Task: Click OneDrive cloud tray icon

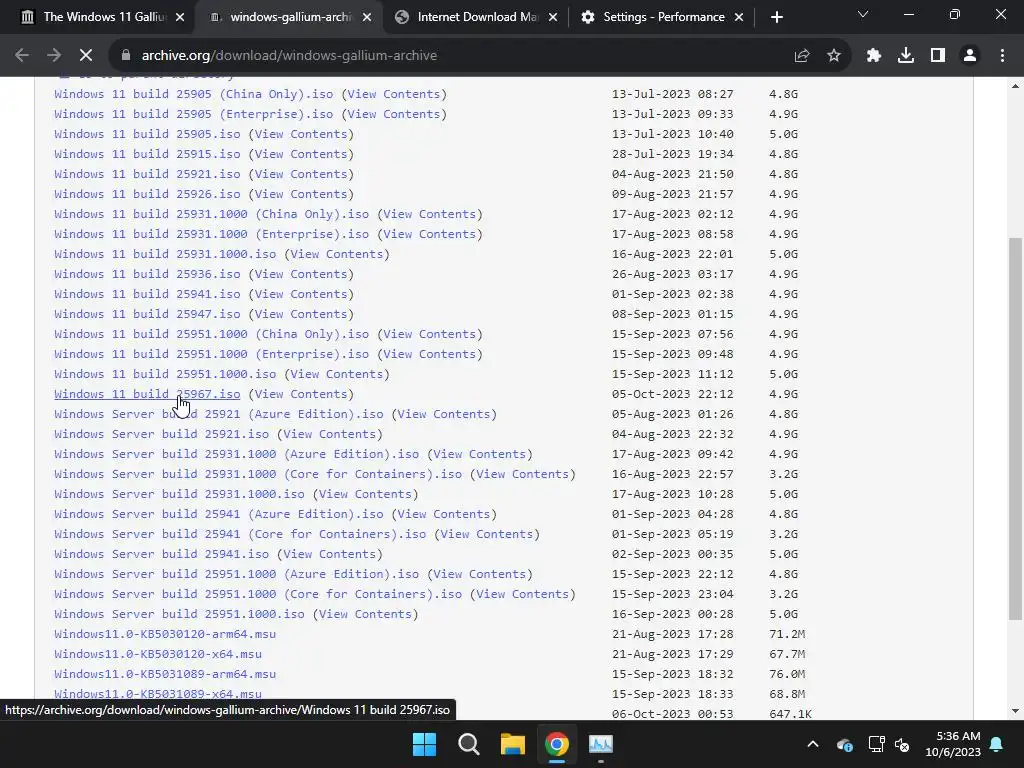Action: (x=844, y=744)
